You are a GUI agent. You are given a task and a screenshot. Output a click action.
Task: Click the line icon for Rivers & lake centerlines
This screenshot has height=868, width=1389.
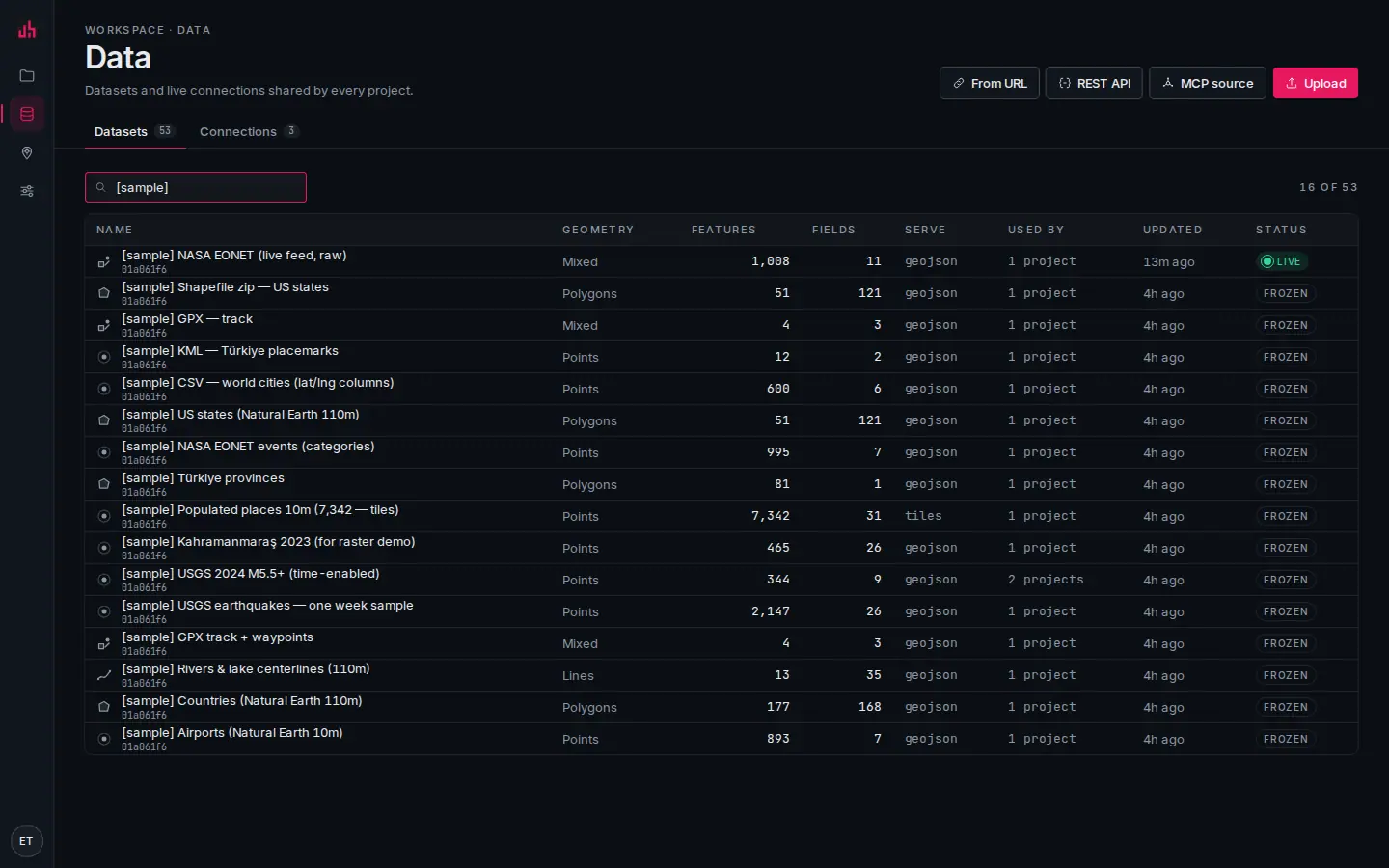[x=104, y=675]
